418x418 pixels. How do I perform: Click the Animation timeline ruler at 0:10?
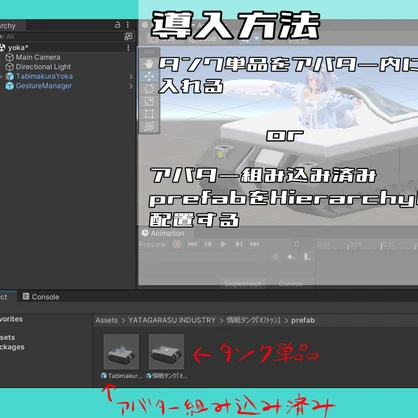click(390, 245)
